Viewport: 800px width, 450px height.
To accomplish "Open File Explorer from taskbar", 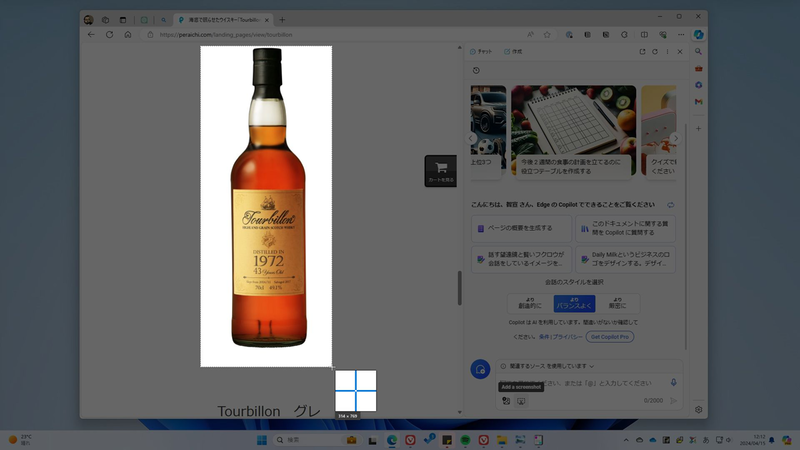I will pos(502,440).
